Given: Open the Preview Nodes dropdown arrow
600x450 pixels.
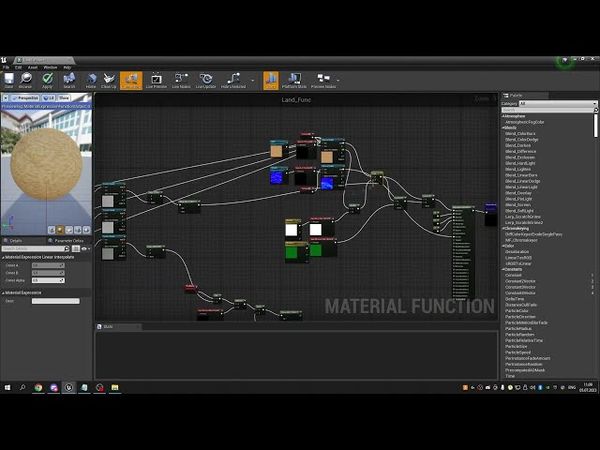Looking at the screenshot, I should [x=339, y=81].
